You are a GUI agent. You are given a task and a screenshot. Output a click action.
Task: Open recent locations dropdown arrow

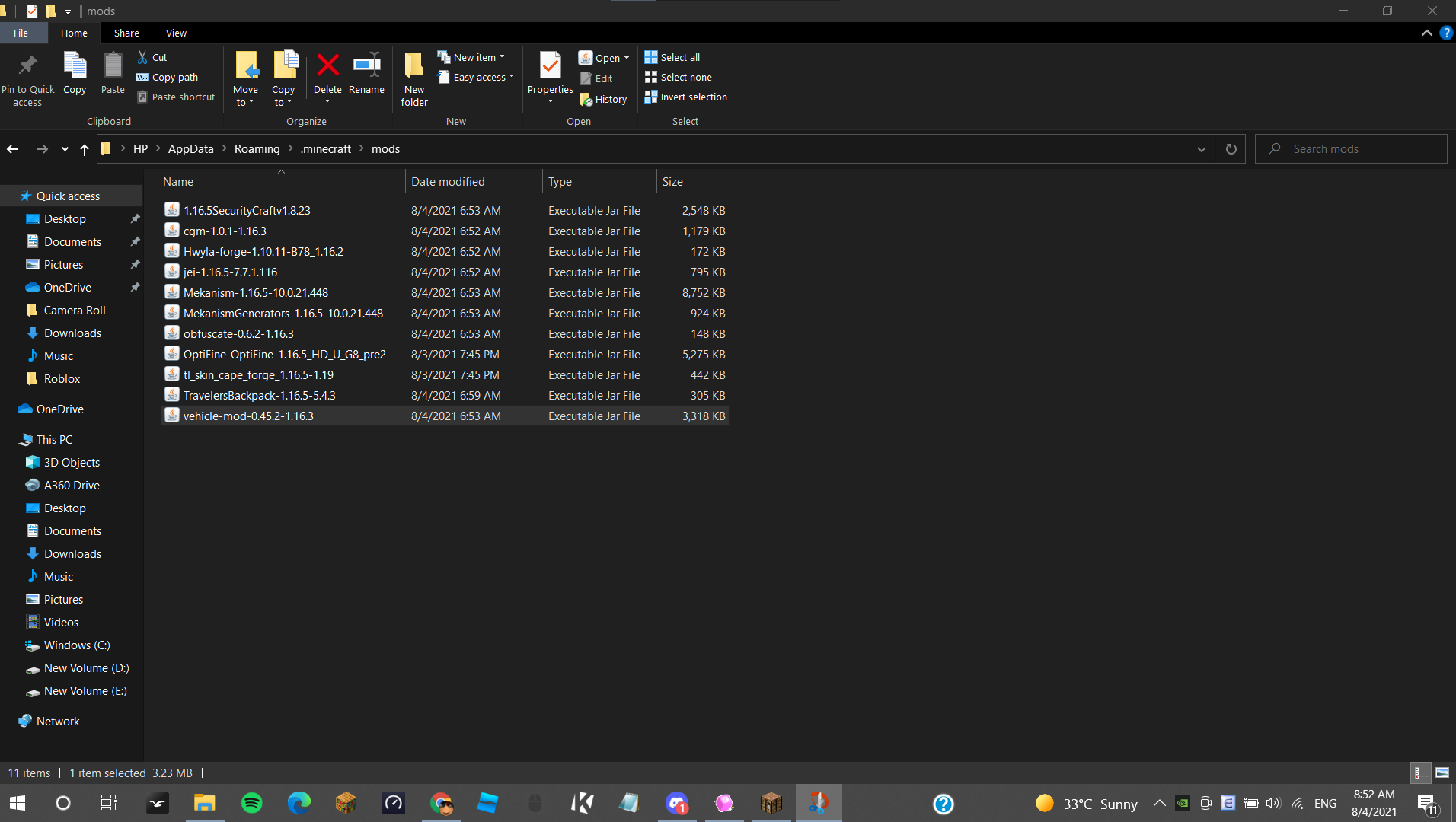coord(65,149)
